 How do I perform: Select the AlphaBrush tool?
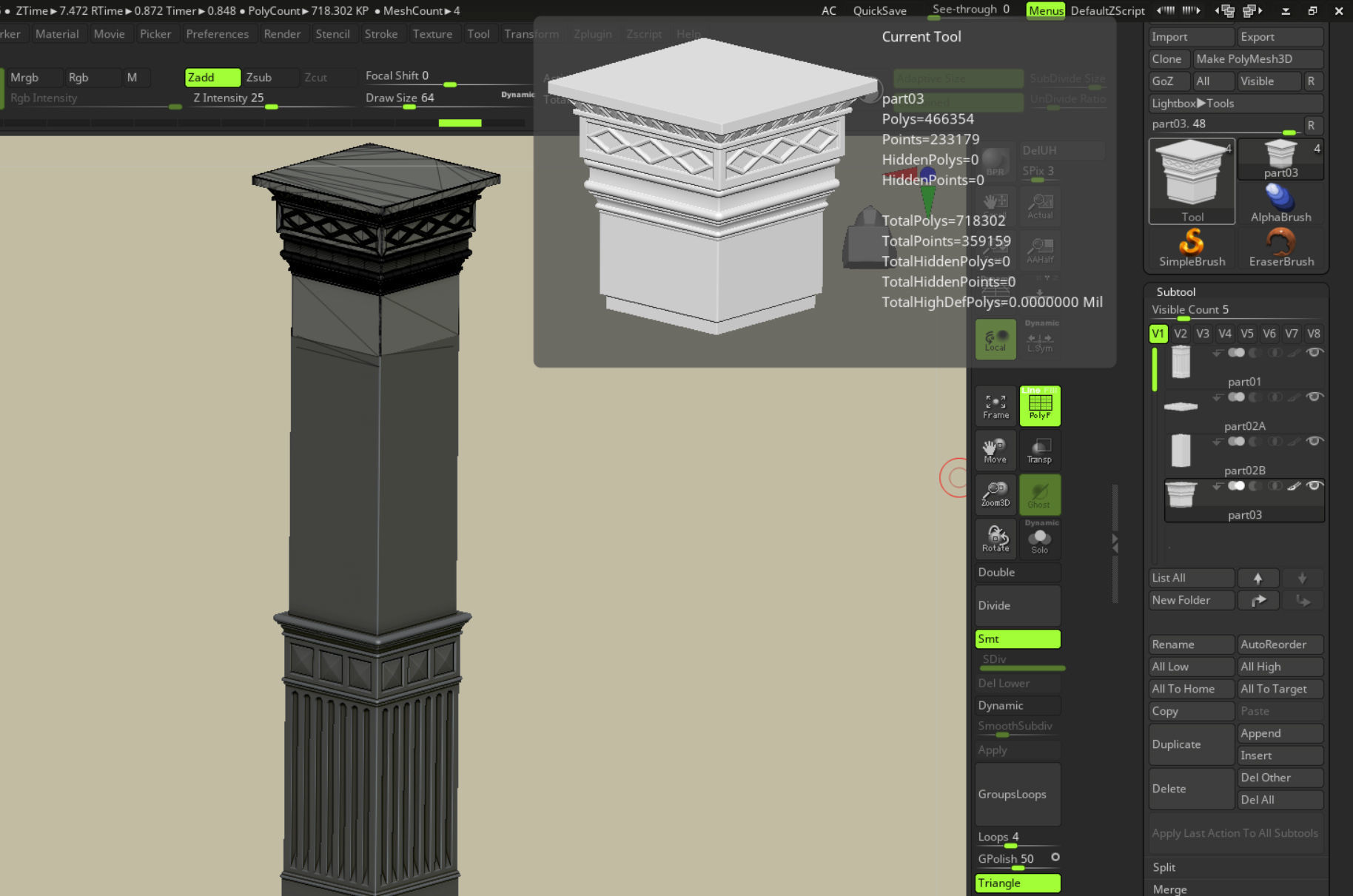(1281, 203)
